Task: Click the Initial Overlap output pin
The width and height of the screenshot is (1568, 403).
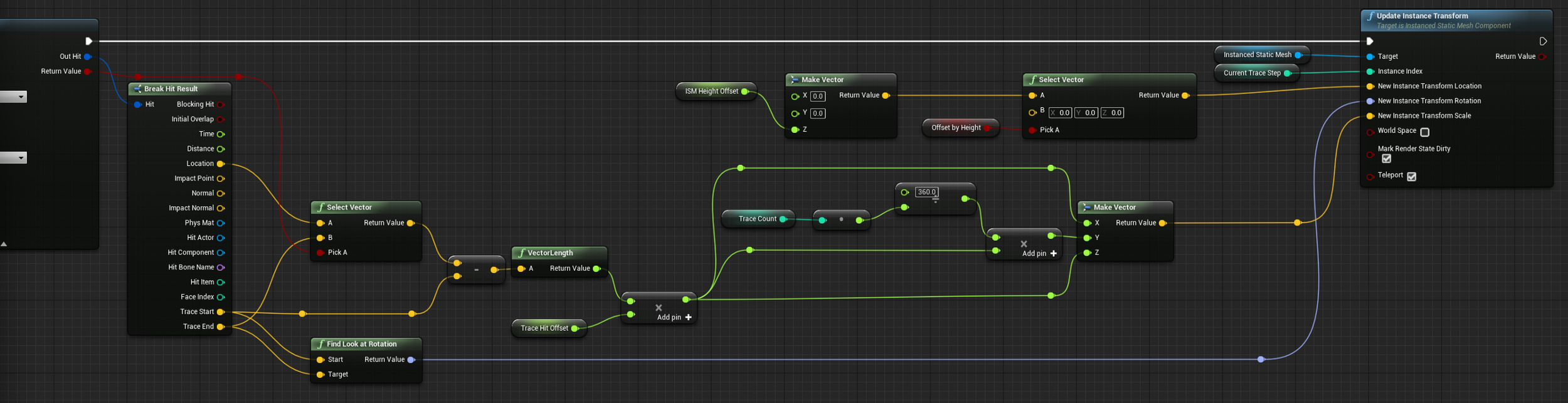Action: (221, 120)
